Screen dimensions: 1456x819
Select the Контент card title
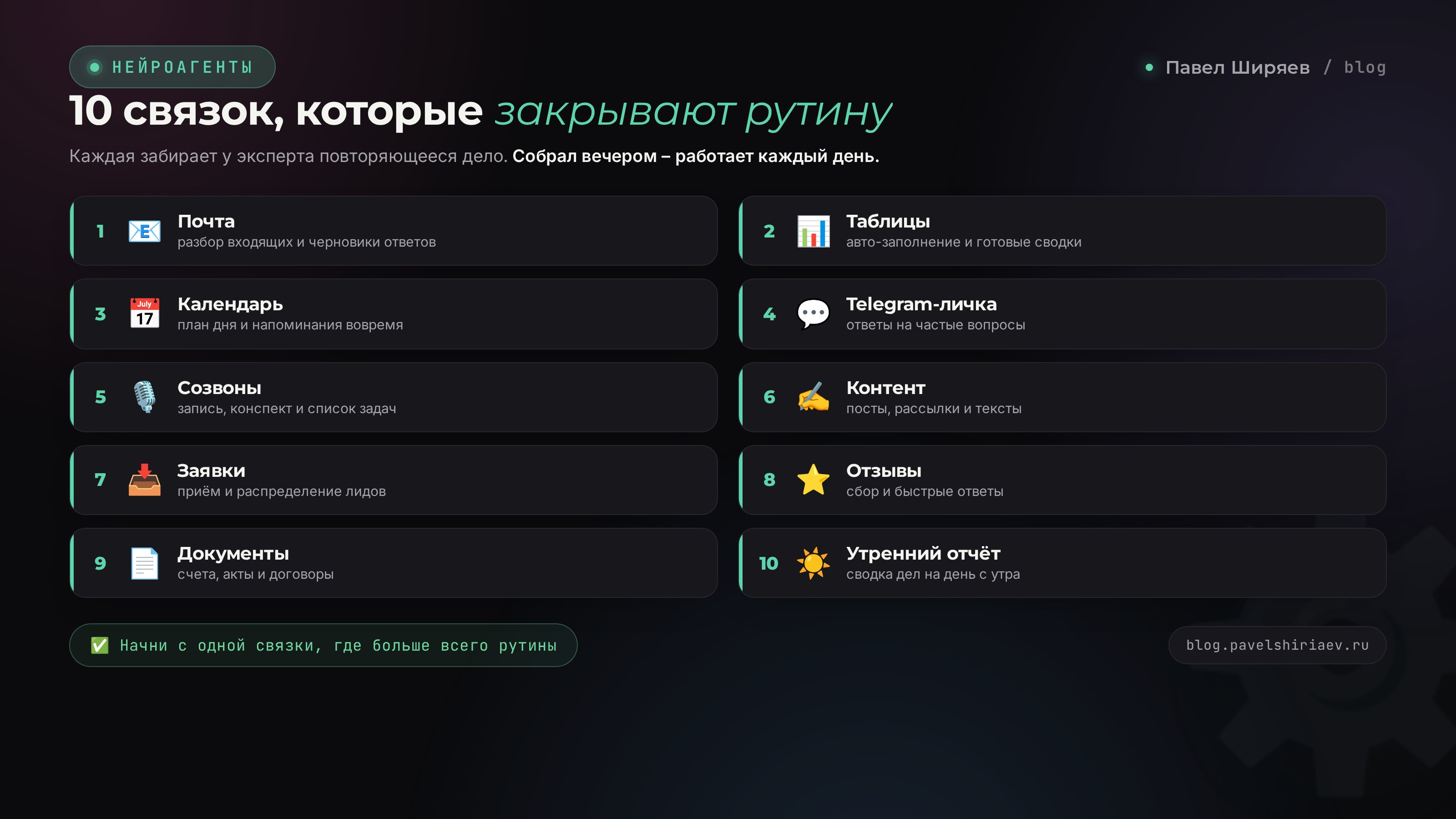pos(886,388)
